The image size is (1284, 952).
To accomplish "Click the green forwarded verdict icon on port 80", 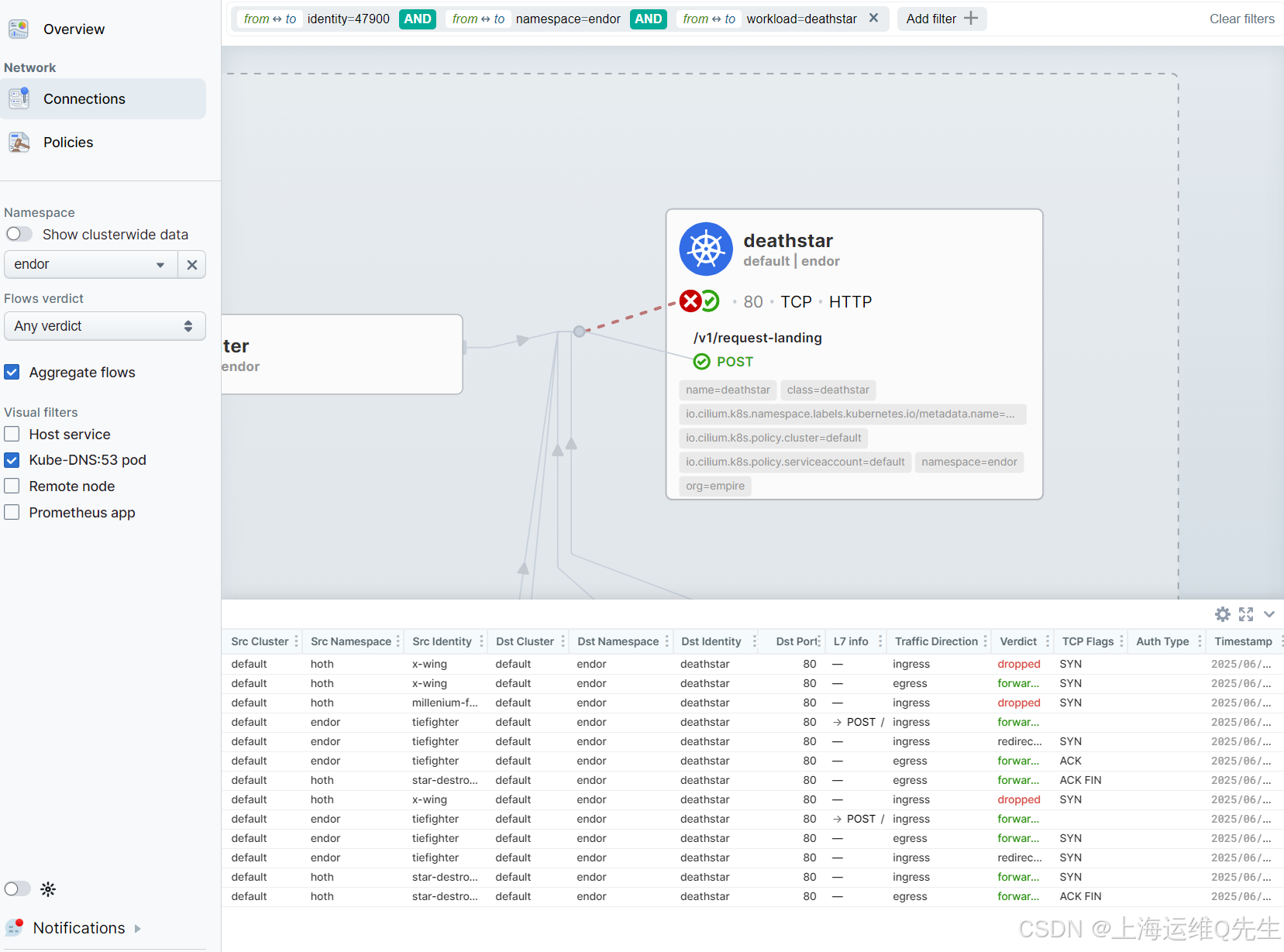I will click(x=710, y=301).
